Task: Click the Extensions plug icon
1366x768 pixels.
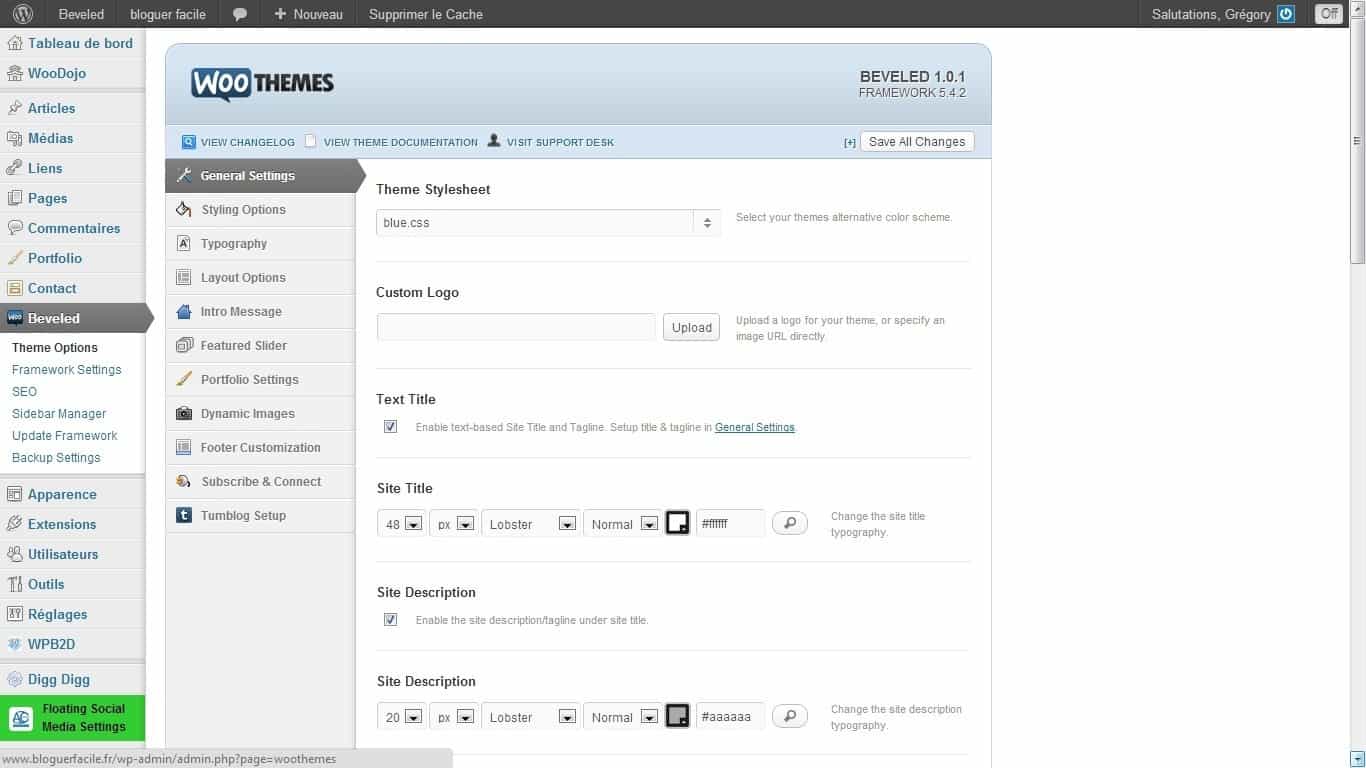Action: pos(15,524)
